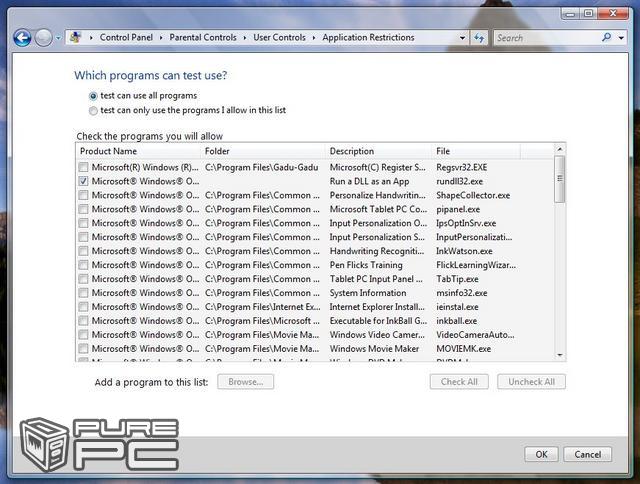Screen dimensions: 640x484
Task: Click 'C:\Program Files\Microsoft ...' folder cell
Action: point(262,321)
